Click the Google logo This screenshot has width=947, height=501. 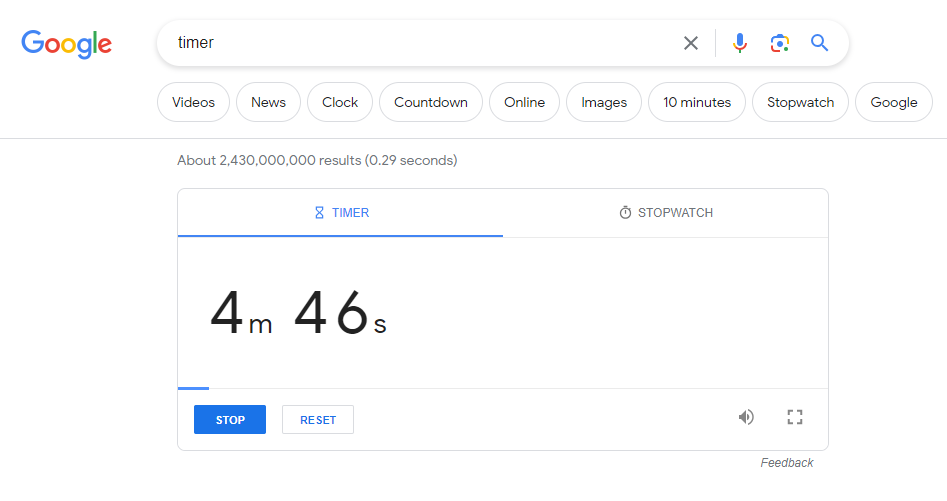(x=66, y=44)
